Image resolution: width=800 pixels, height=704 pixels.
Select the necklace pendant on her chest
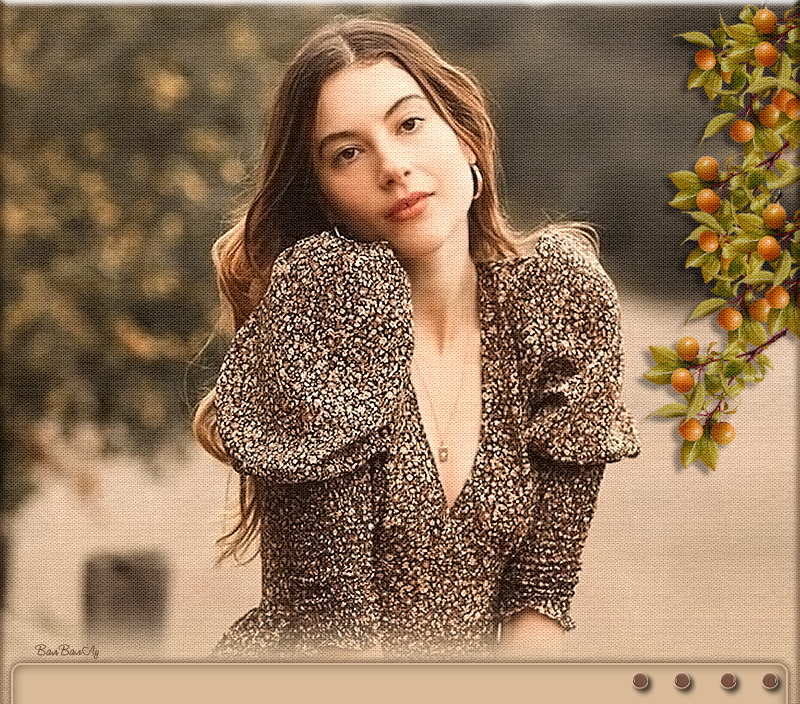point(441,451)
